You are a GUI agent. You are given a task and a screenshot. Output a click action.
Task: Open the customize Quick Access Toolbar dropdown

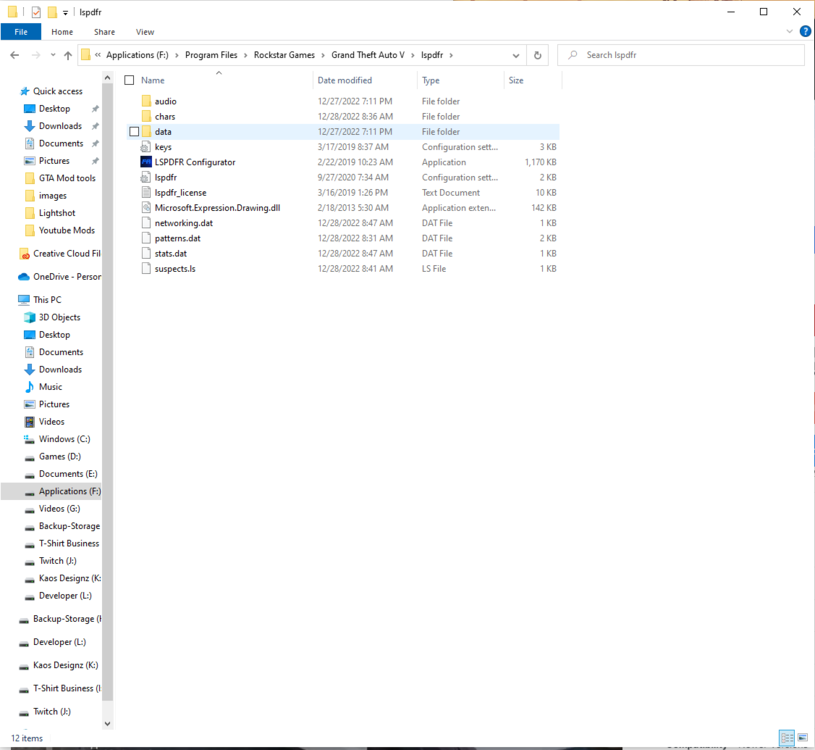click(x=65, y=12)
